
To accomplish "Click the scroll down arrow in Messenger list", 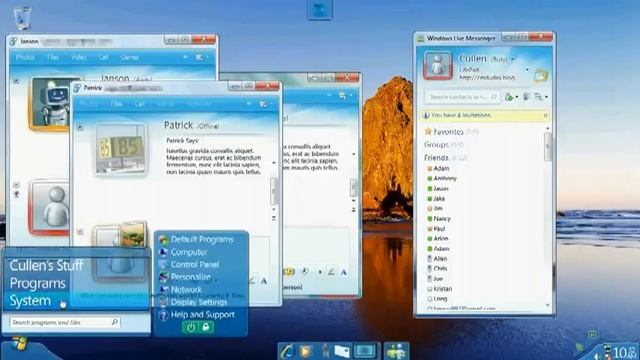I will tap(548, 305).
